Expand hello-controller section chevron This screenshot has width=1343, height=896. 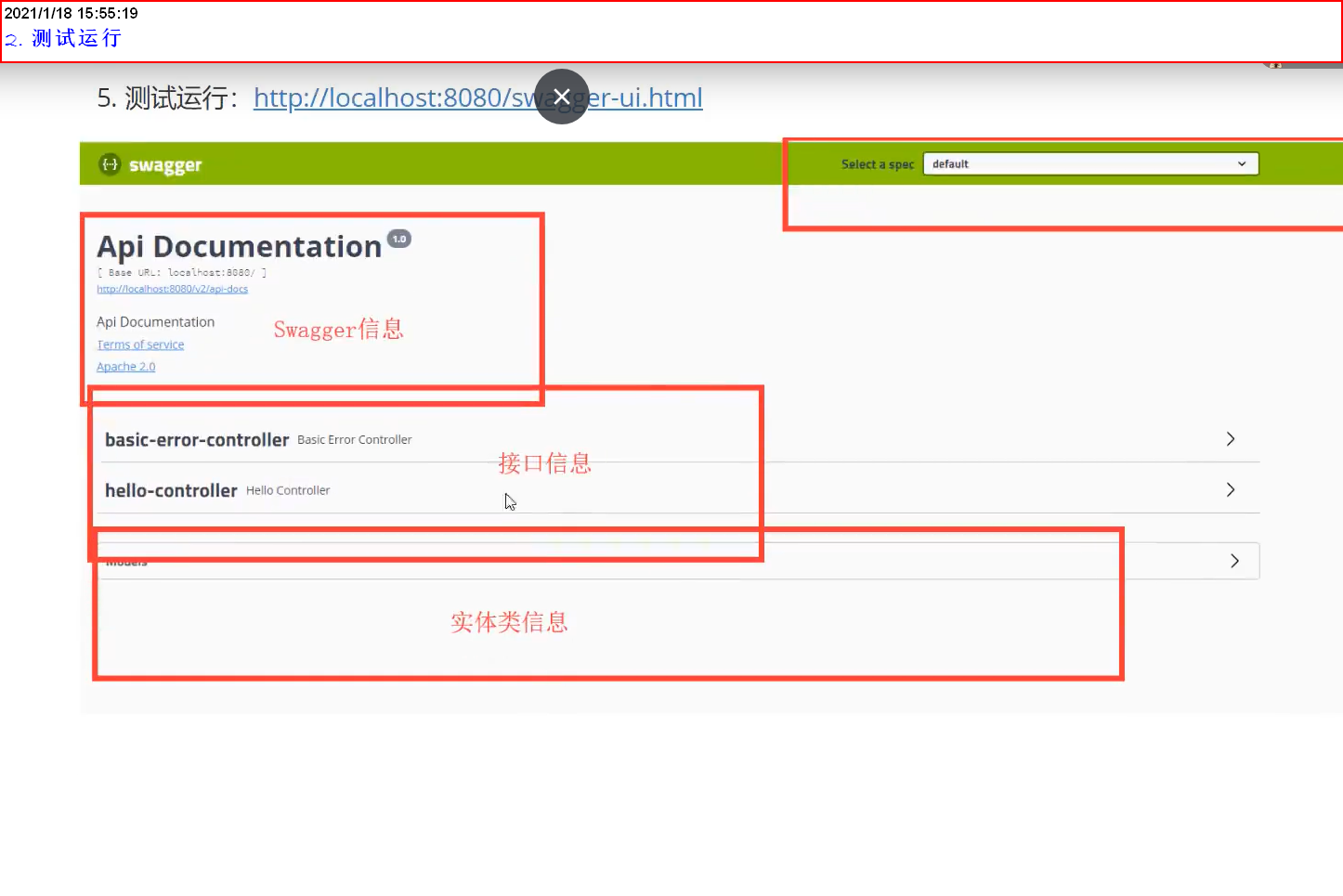pos(1231,489)
